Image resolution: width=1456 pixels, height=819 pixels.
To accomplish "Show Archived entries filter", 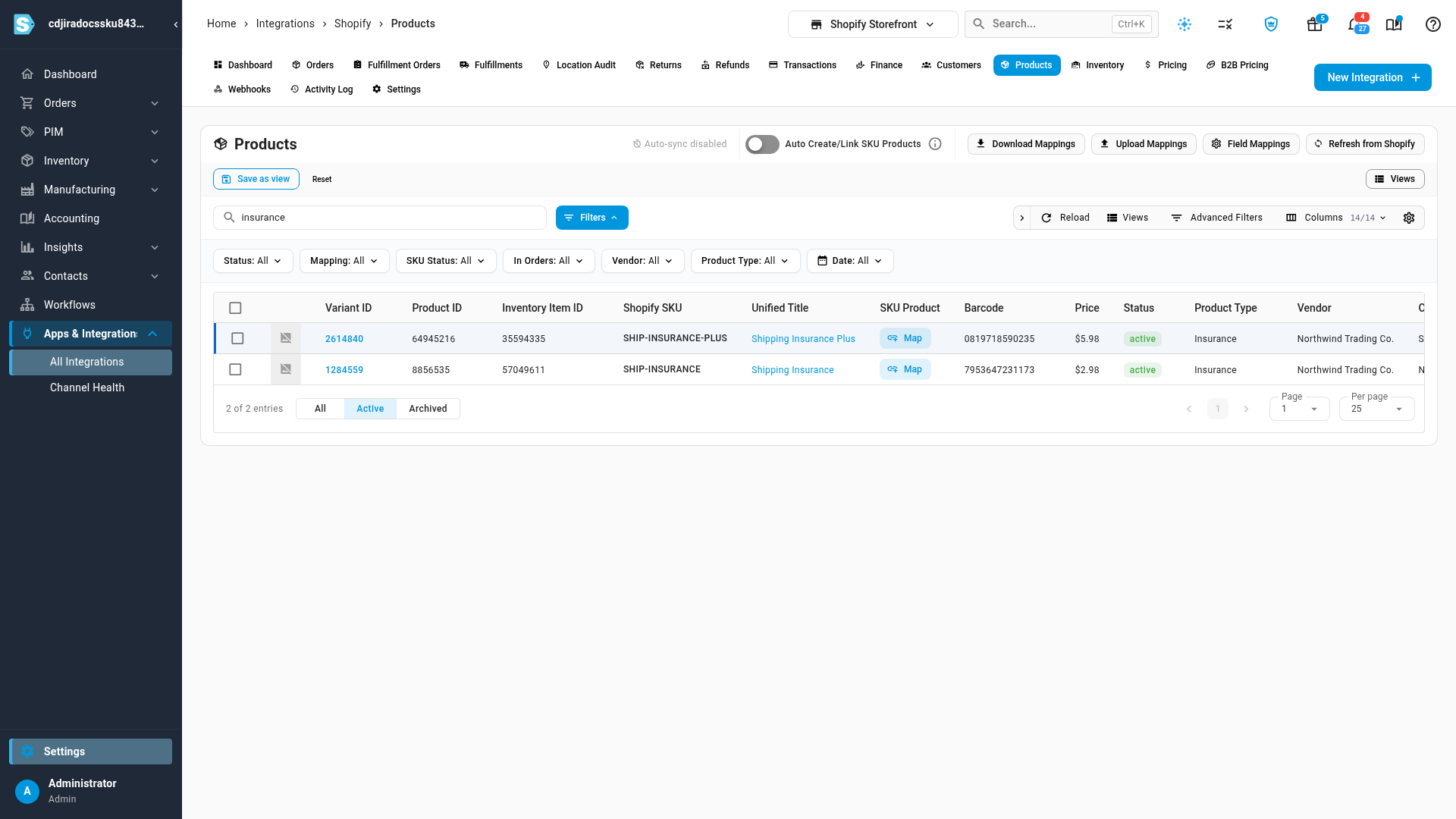I will [x=428, y=409].
